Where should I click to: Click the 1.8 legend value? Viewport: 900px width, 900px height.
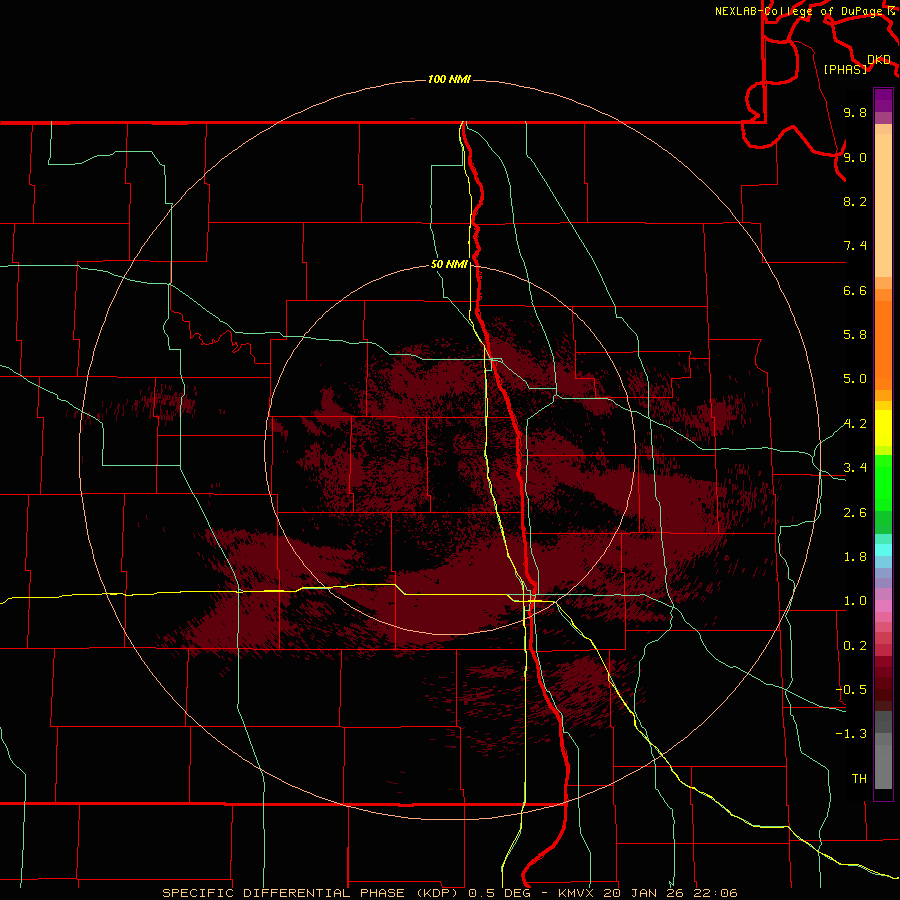pyautogui.click(x=855, y=557)
